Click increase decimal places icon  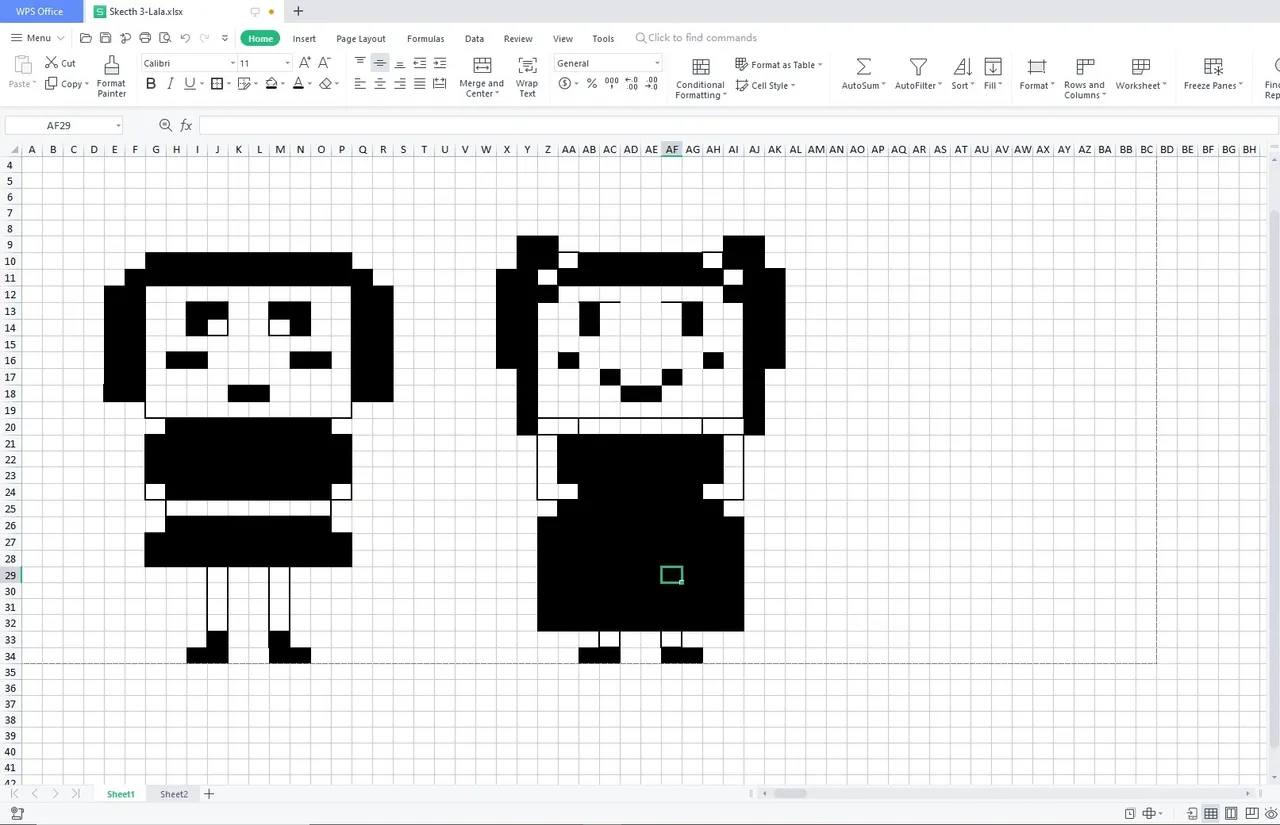click(x=631, y=84)
